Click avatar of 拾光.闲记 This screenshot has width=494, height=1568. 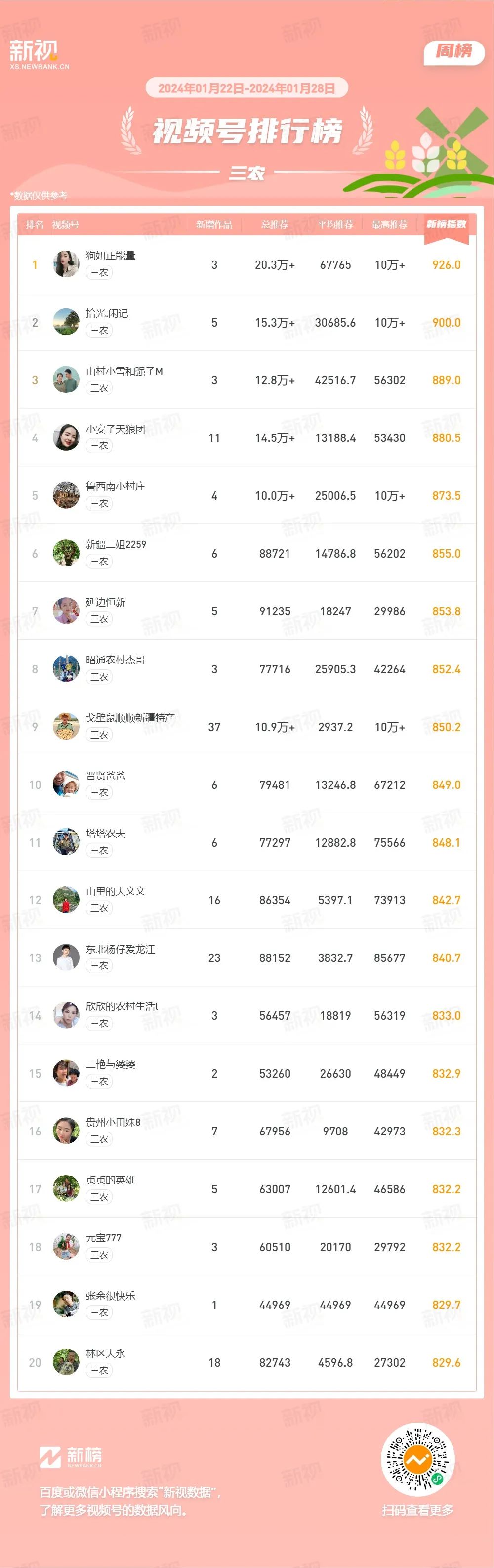tap(66, 322)
